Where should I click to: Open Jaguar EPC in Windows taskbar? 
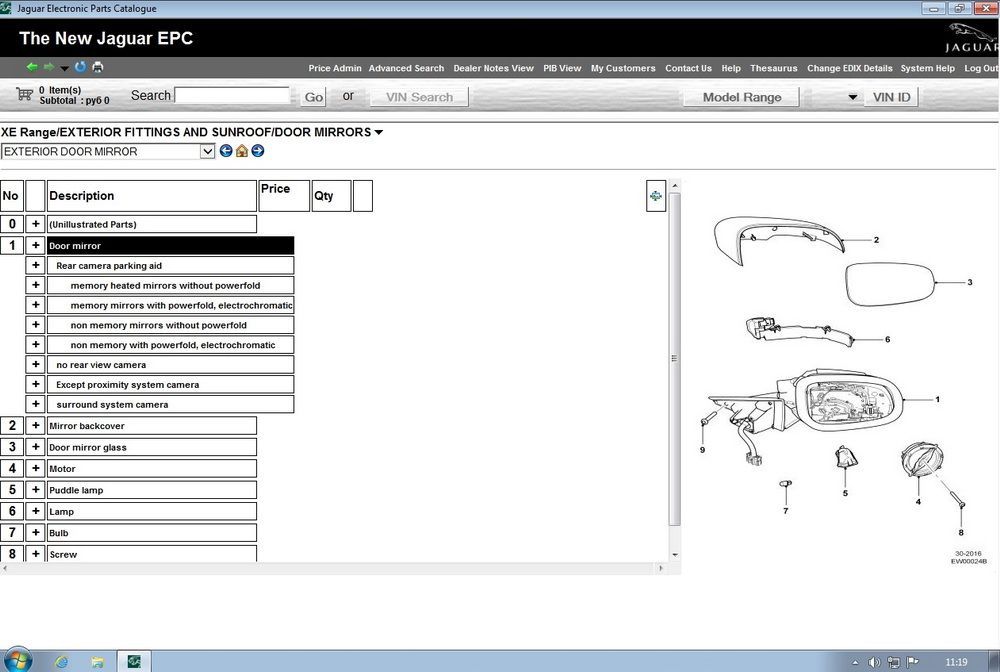pyautogui.click(x=134, y=661)
